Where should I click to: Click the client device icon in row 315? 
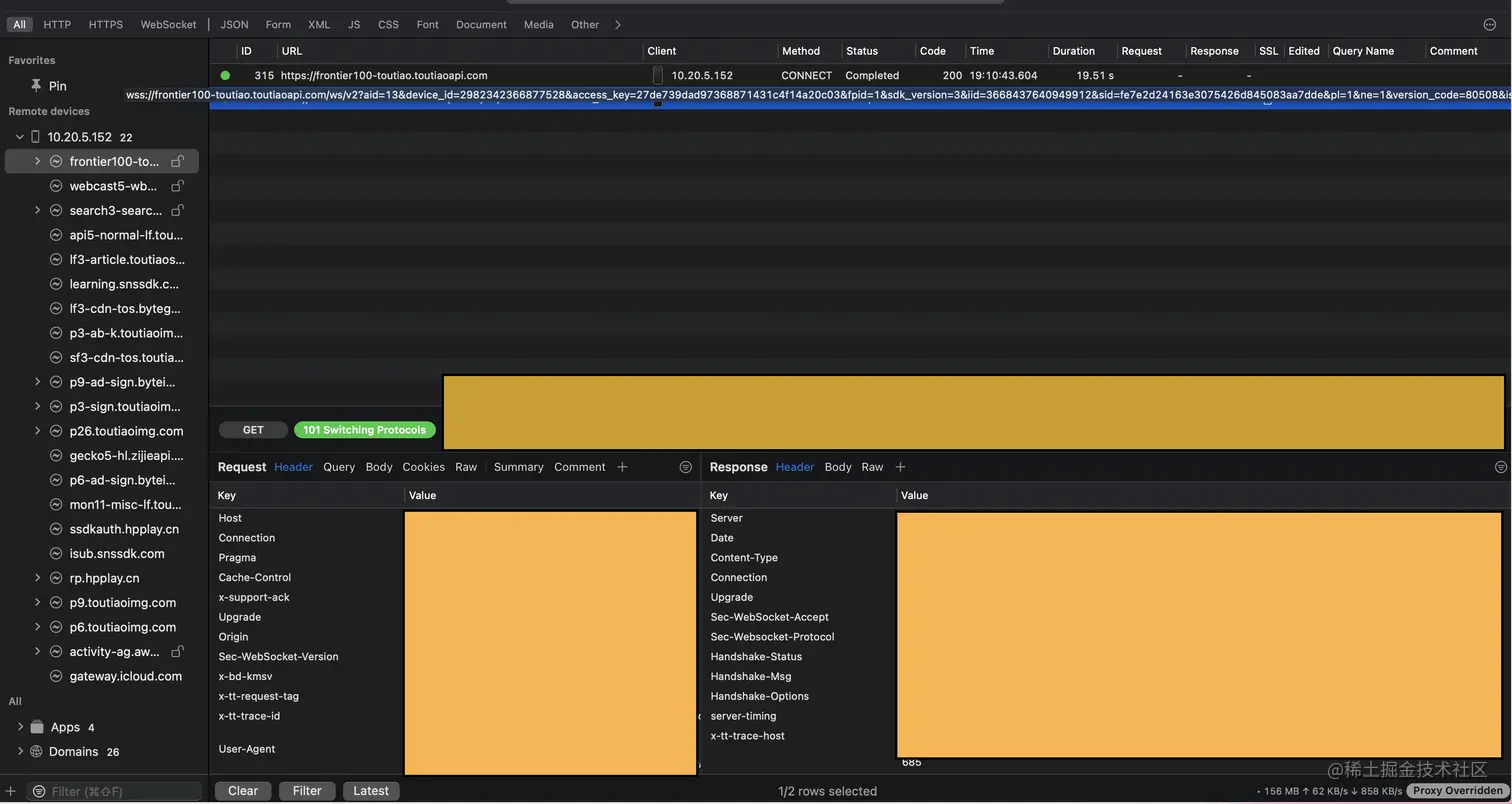(x=658, y=75)
